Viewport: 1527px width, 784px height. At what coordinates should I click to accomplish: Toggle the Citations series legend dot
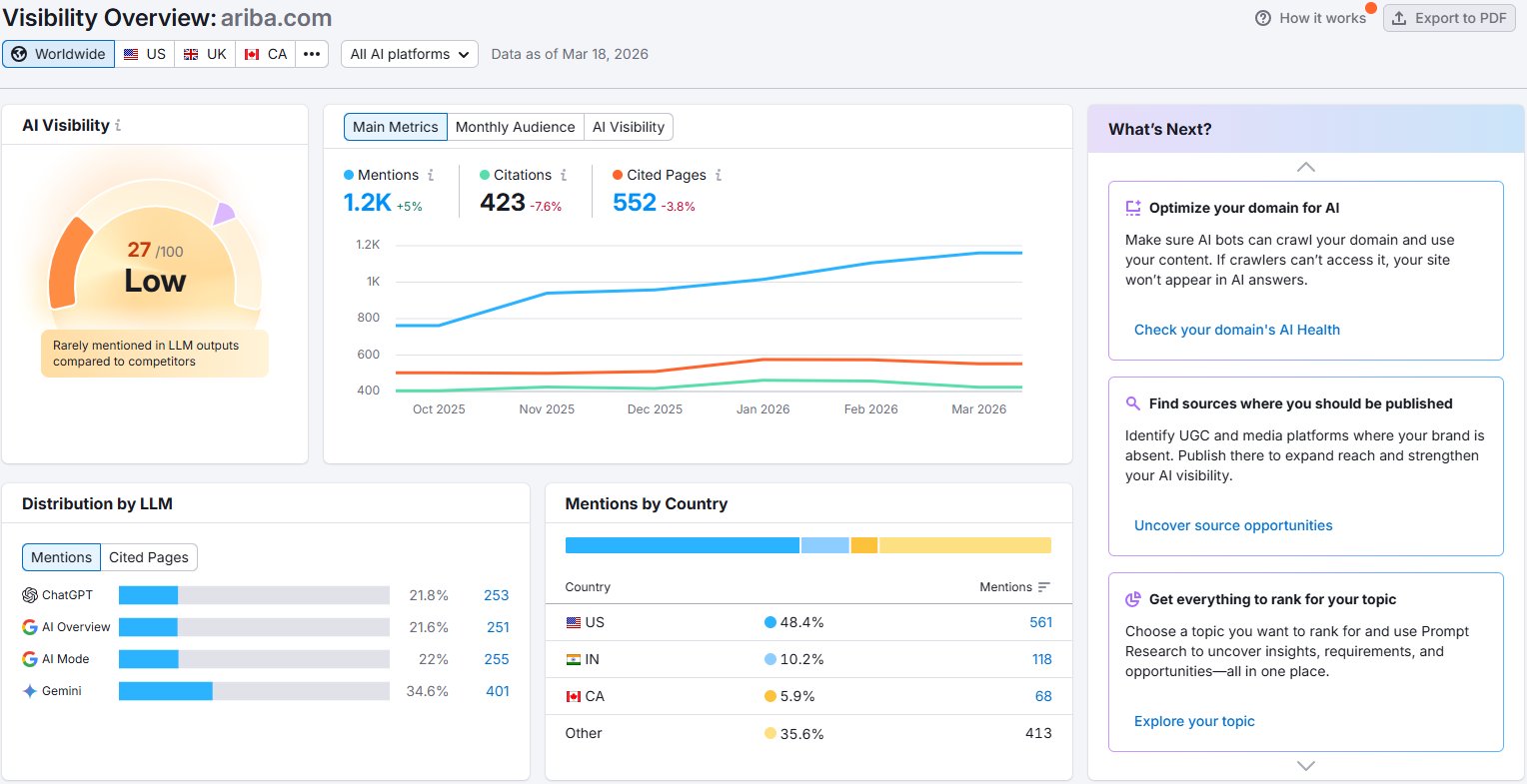[x=485, y=175]
